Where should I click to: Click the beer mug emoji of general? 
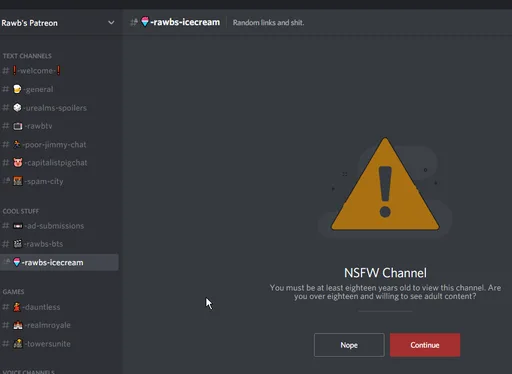click(x=17, y=89)
